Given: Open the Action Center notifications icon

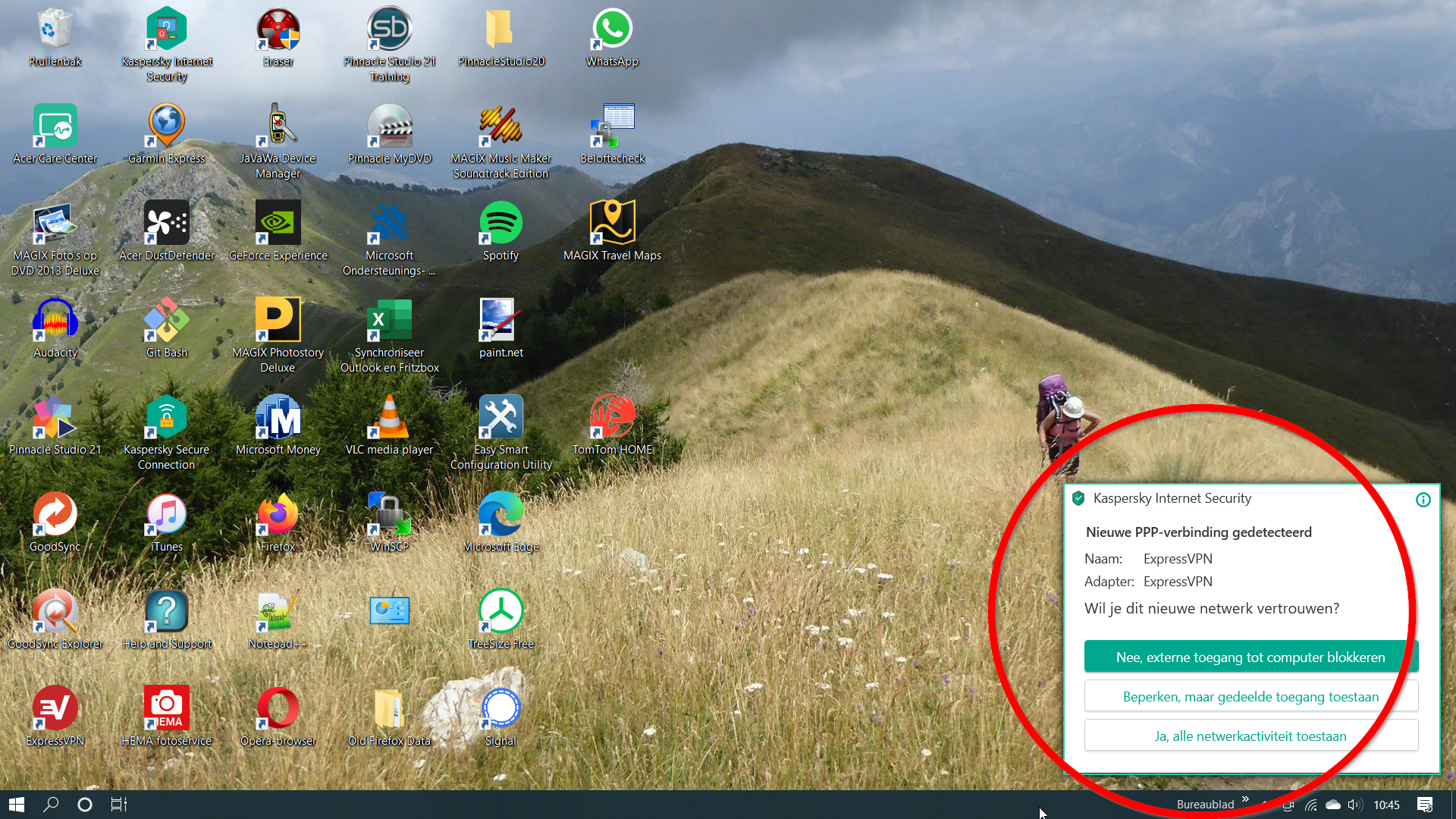Looking at the screenshot, I should tap(1425, 805).
